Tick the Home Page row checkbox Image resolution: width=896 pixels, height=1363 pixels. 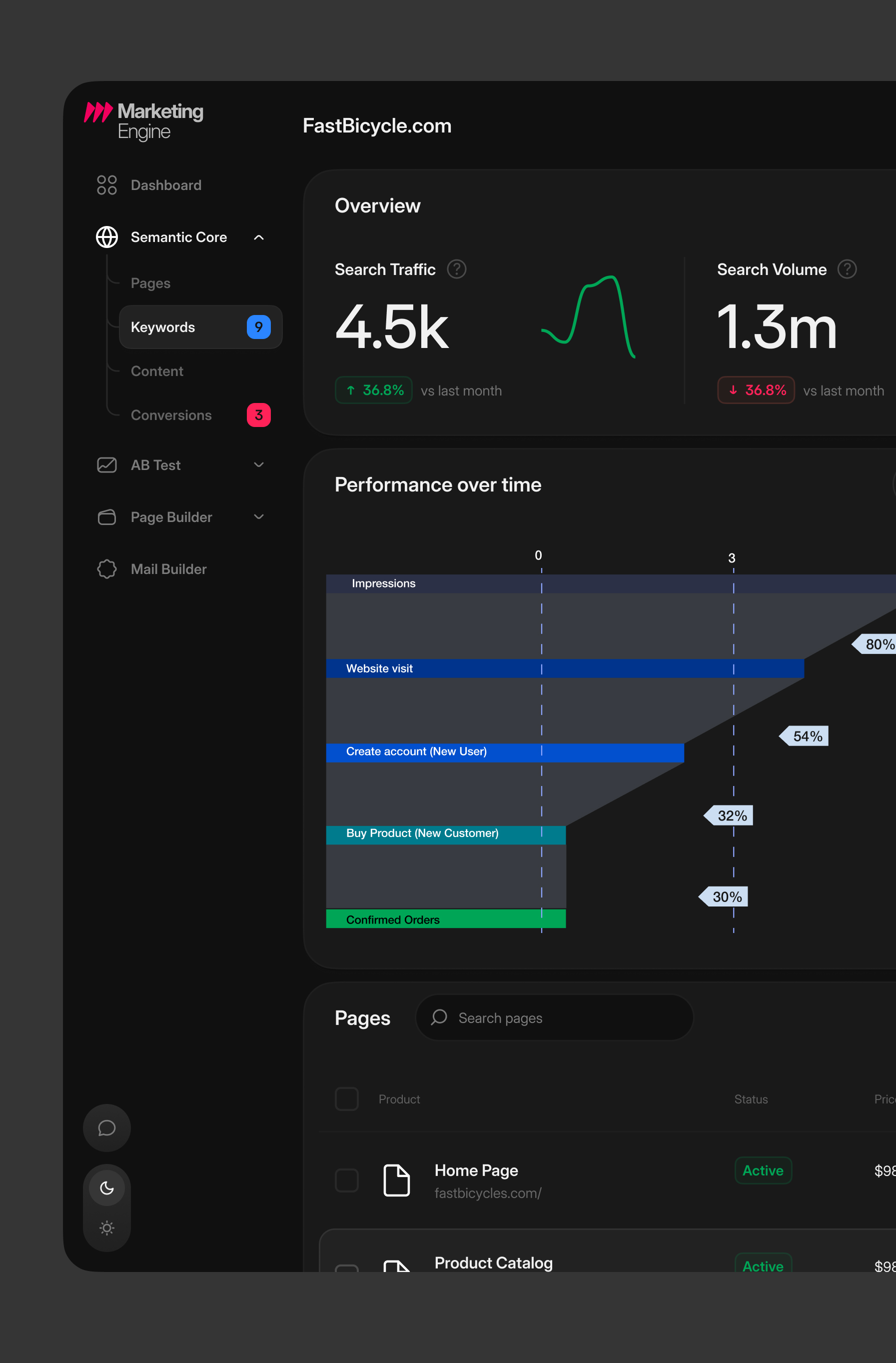click(346, 1180)
